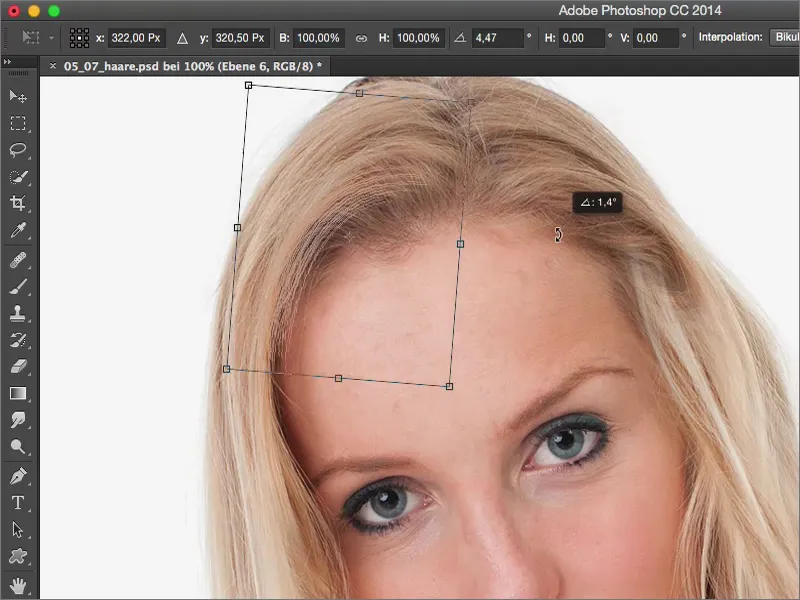Select the Eyedropper tool

pyautogui.click(x=18, y=230)
